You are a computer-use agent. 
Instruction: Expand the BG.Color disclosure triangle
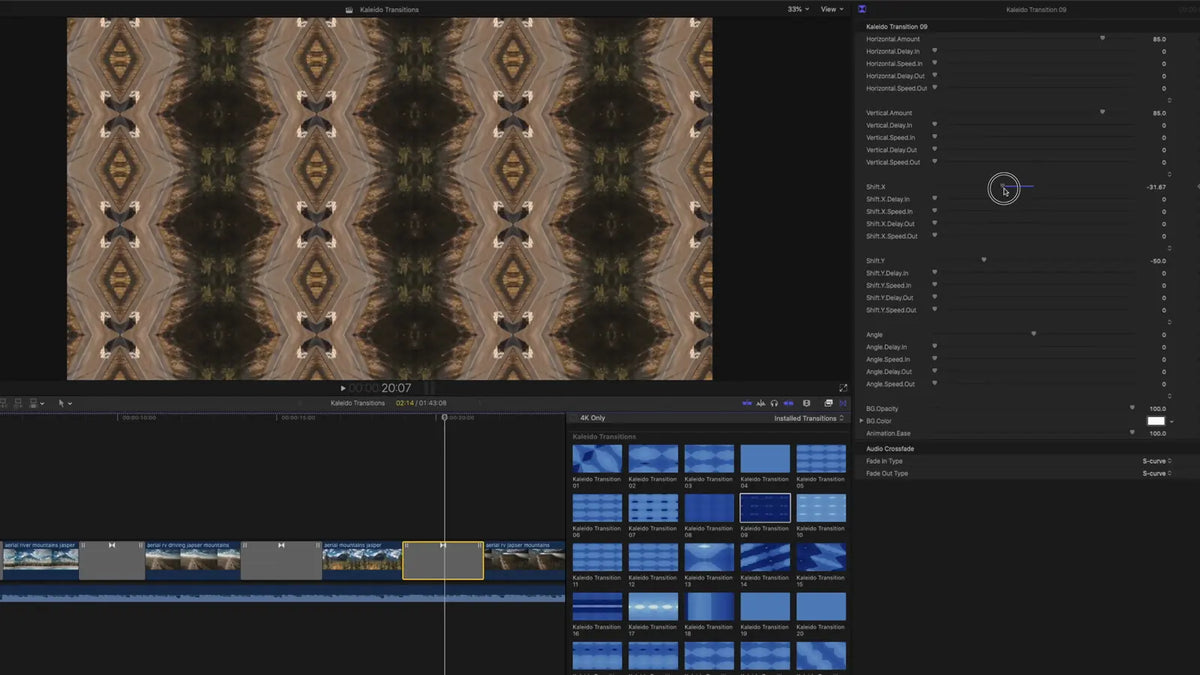861,421
